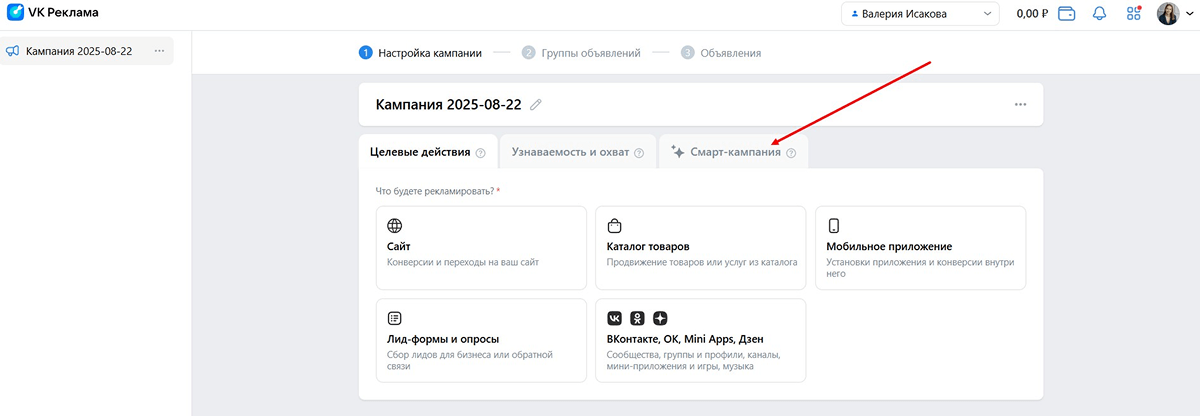The height and width of the screenshot is (416, 1200).
Task: Click the VK Реклама logo
Action: coord(53,13)
